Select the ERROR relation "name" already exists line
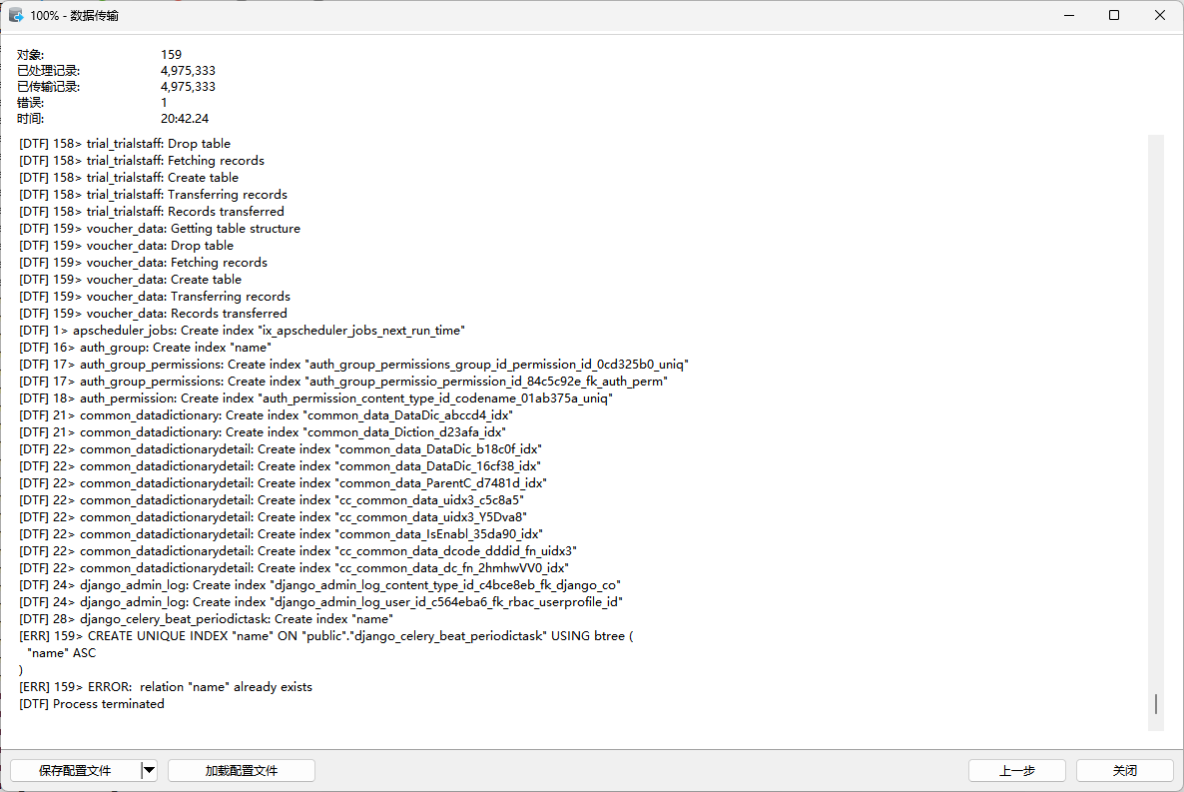Viewport: 1184px width, 792px height. click(165, 686)
